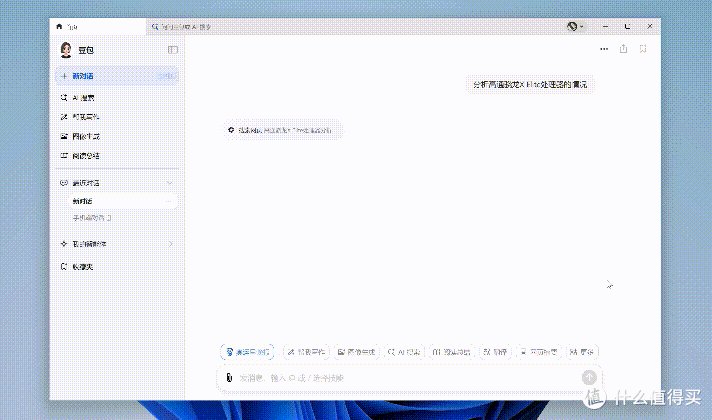
Task: Click the send arrow button
Action: click(x=589, y=377)
